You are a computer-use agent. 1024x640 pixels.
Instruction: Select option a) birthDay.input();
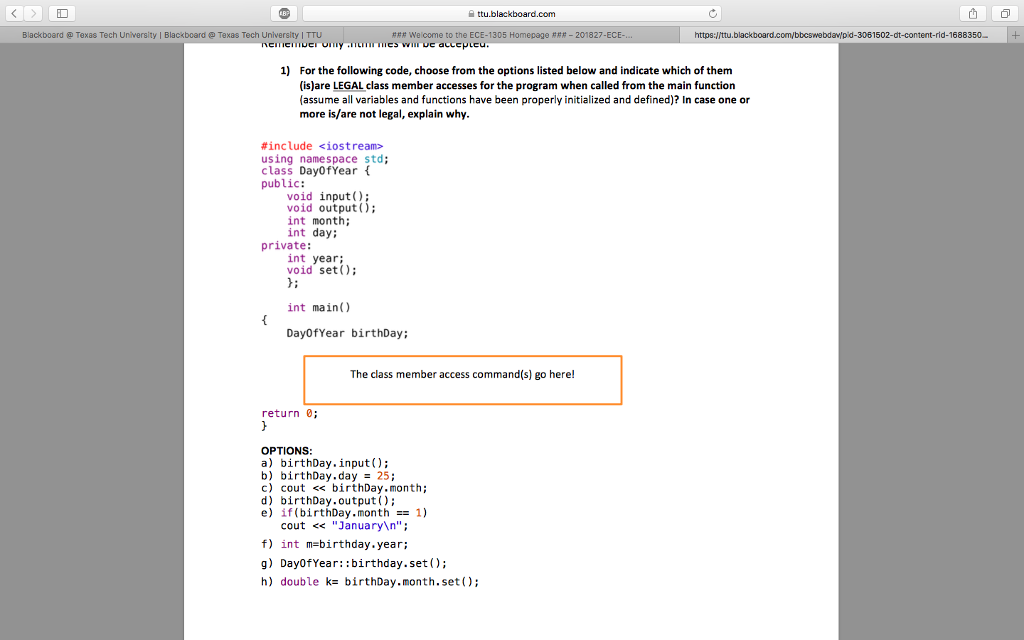click(x=325, y=463)
